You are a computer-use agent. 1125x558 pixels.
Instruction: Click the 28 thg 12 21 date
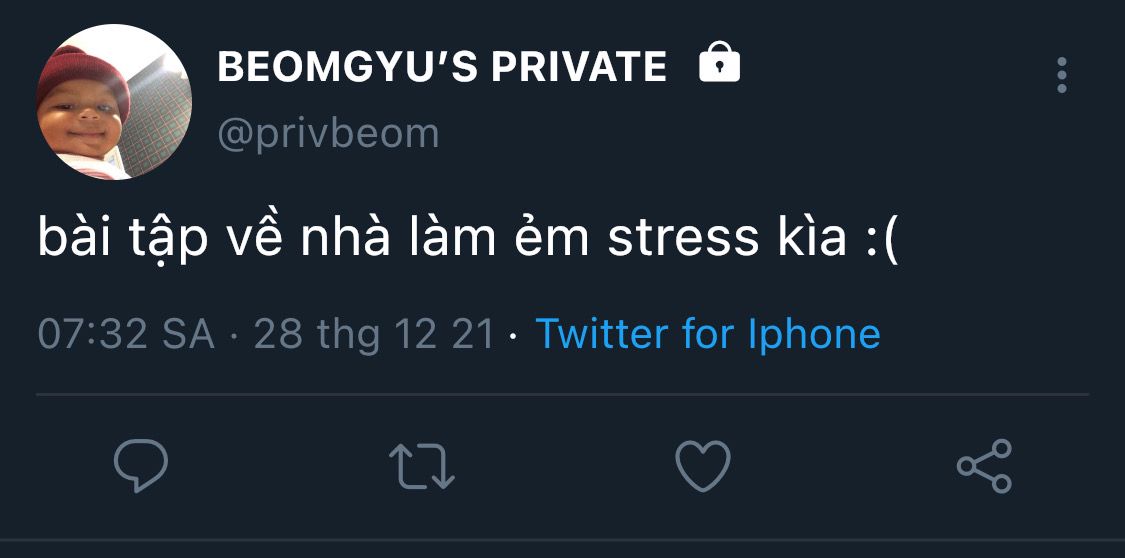pyautogui.click(x=374, y=334)
